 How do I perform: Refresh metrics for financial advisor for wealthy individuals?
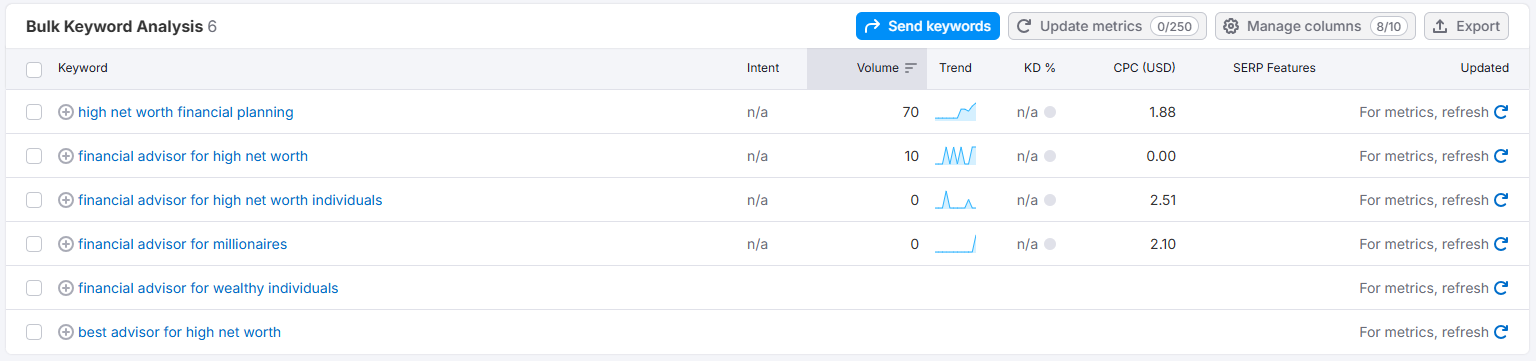coord(1500,288)
